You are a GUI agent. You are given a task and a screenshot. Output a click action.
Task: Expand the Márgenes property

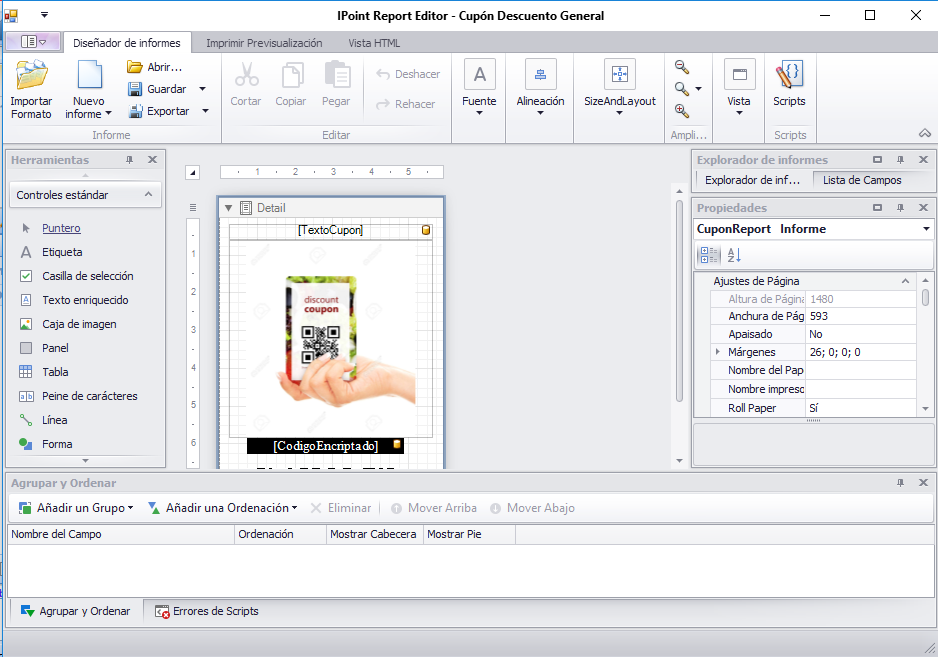click(717, 352)
